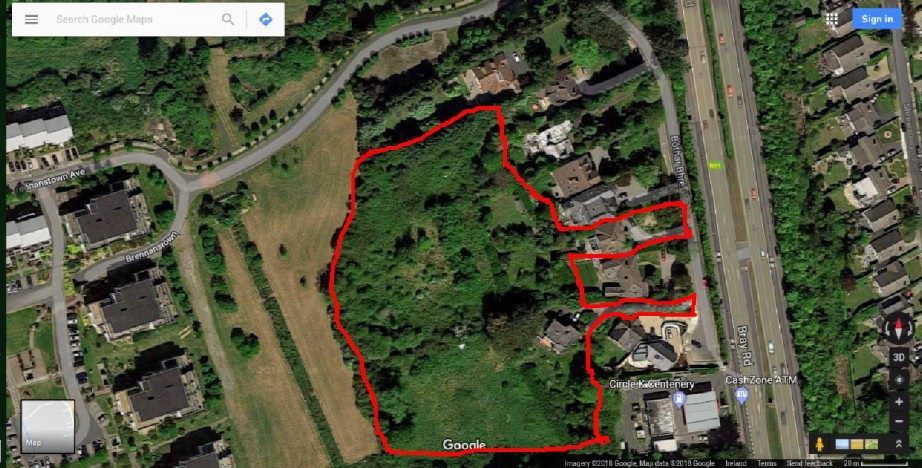
Task: Open the Terms link in footer
Action: pyautogui.click(x=767, y=463)
